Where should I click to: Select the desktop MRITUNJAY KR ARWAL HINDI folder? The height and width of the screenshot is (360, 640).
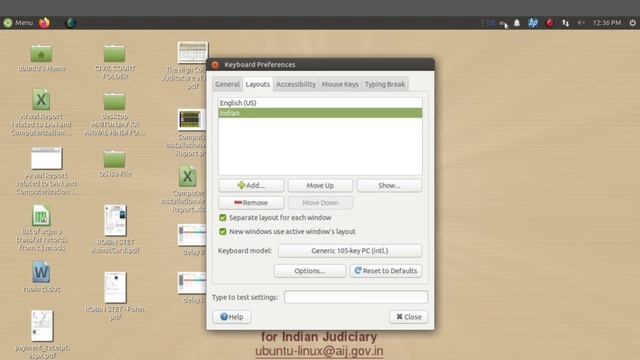click(115, 113)
